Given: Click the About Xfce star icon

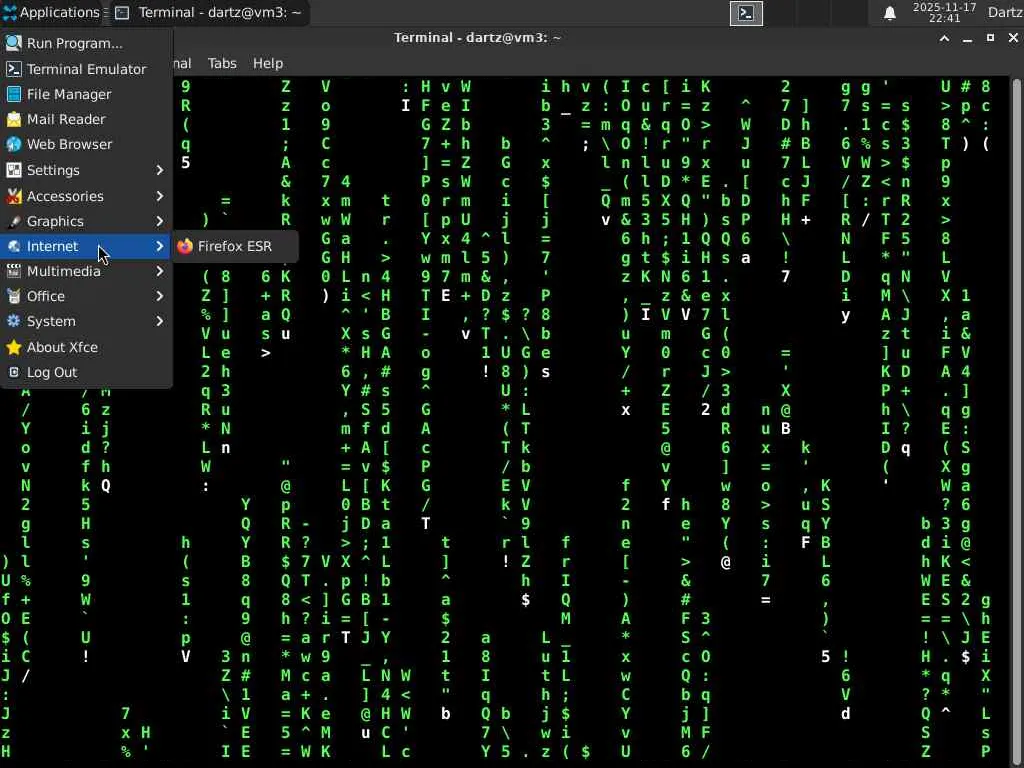Looking at the screenshot, I should click(x=14, y=347).
